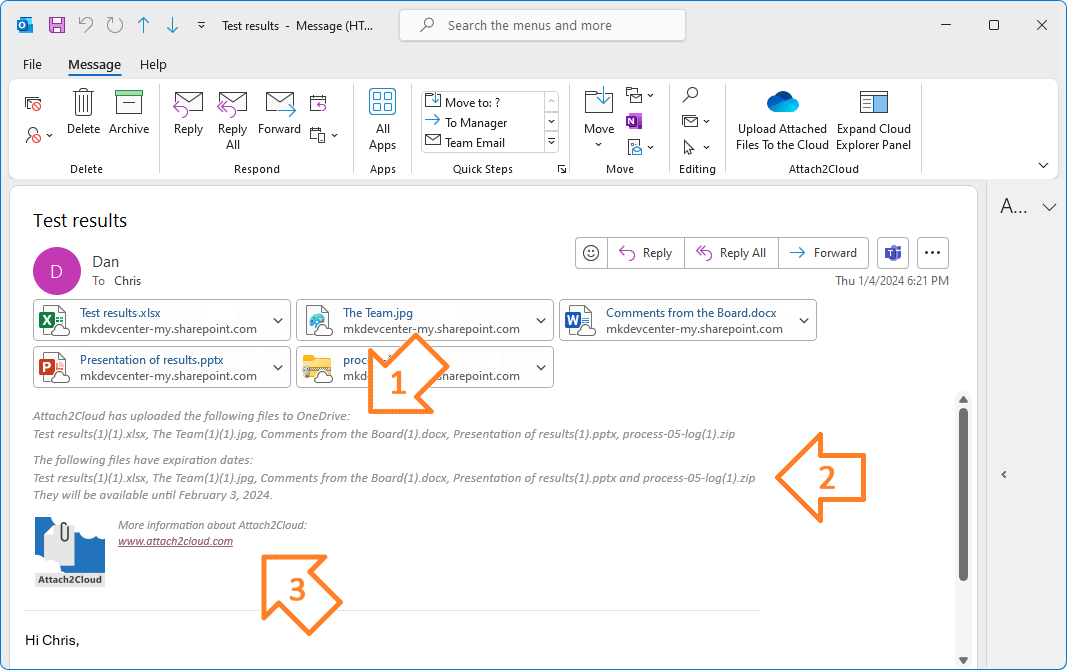Collapse side panel with small left arrow
Image resolution: width=1067 pixels, height=670 pixels.
(1004, 475)
